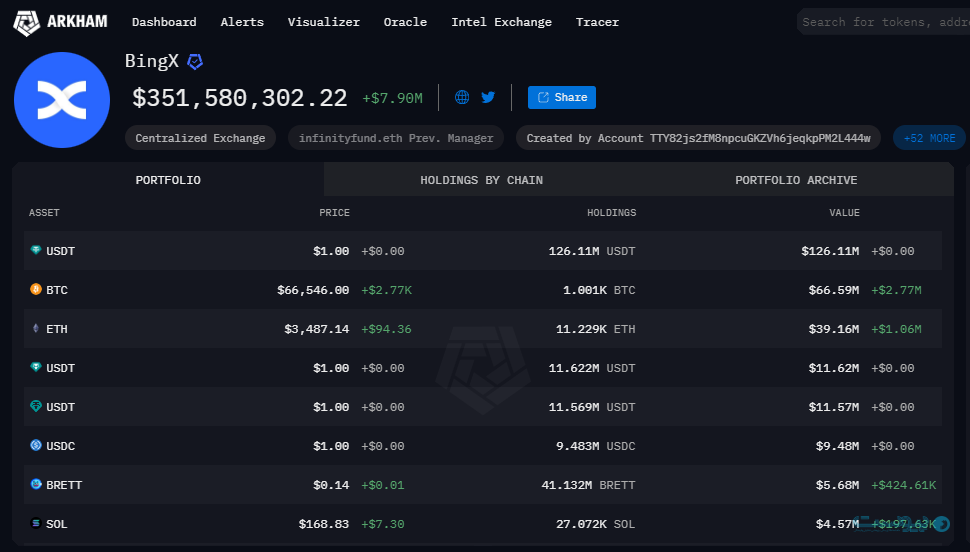This screenshot has height=552, width=970.
Task: Sort by the VALUE column header
Action: click(844, 213)
